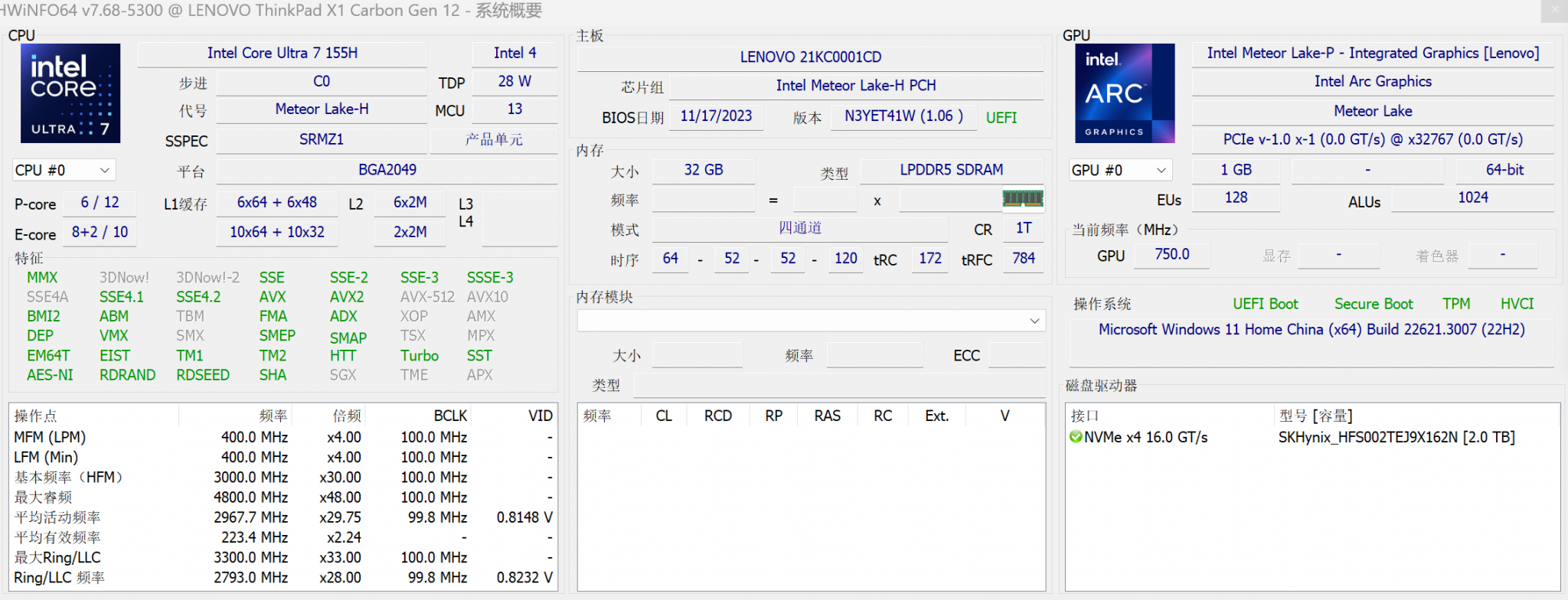This screenshot has height=600, width=1568.
Task: Select the 最大睿频 operating point row
Action: point(44,497)
